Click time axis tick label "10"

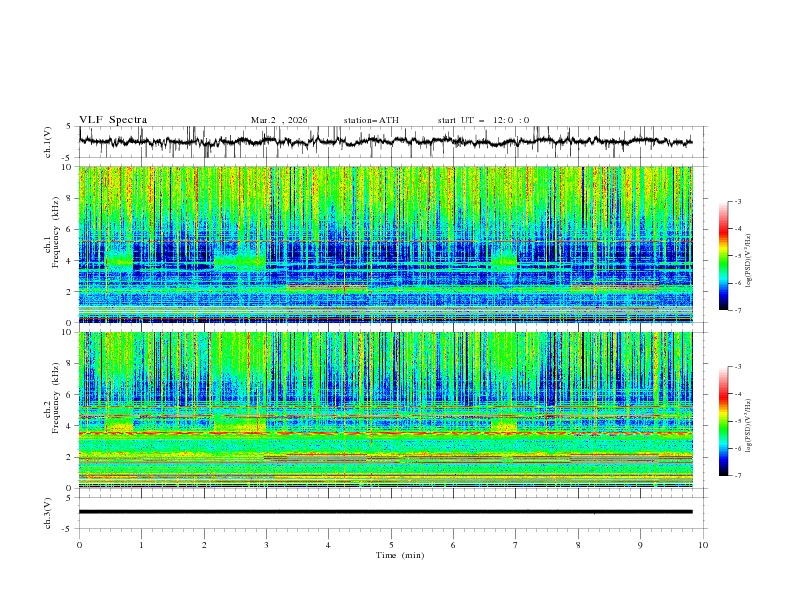click(703, 545)
